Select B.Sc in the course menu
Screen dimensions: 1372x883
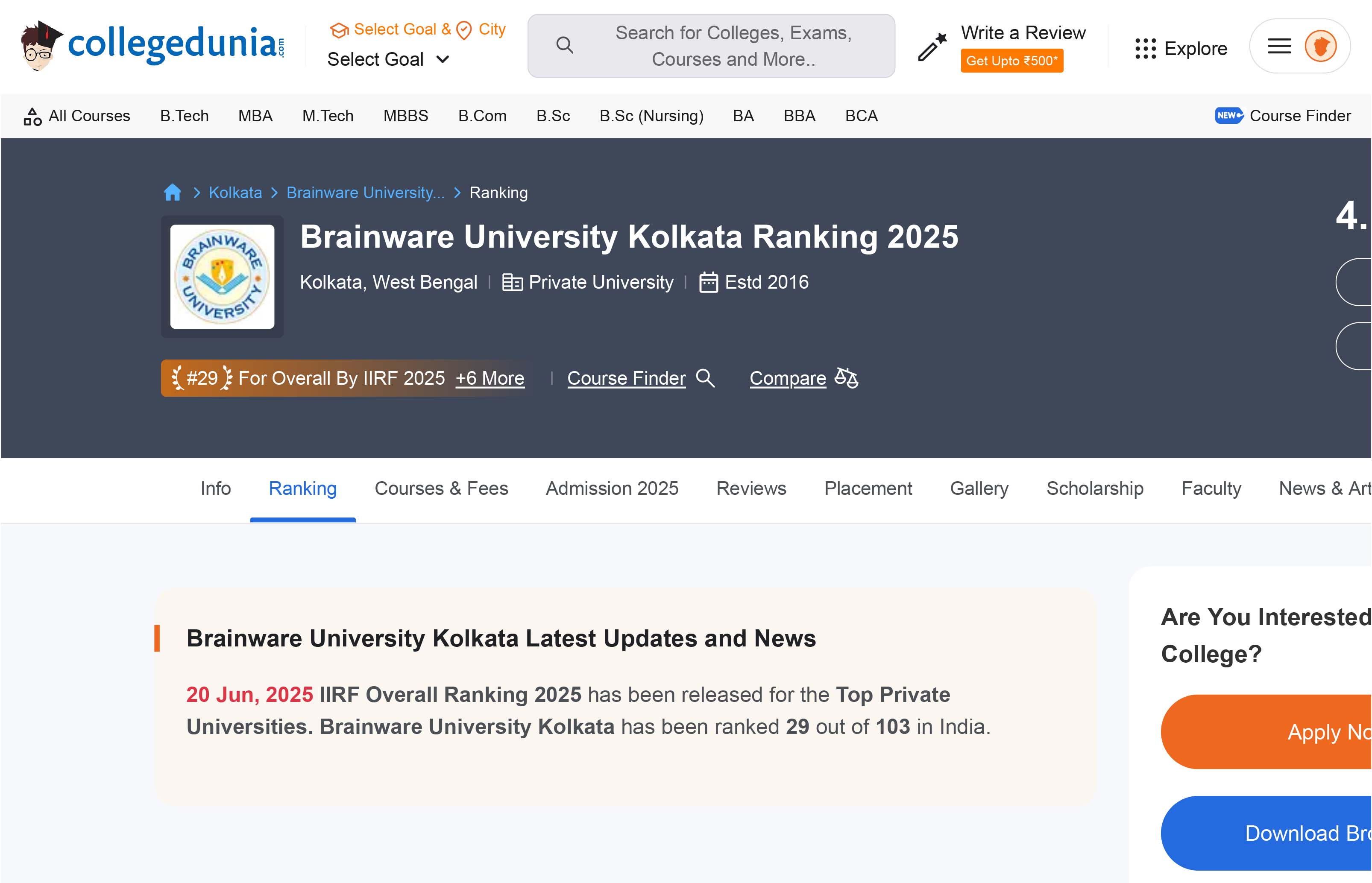click(x=553, y=116)
